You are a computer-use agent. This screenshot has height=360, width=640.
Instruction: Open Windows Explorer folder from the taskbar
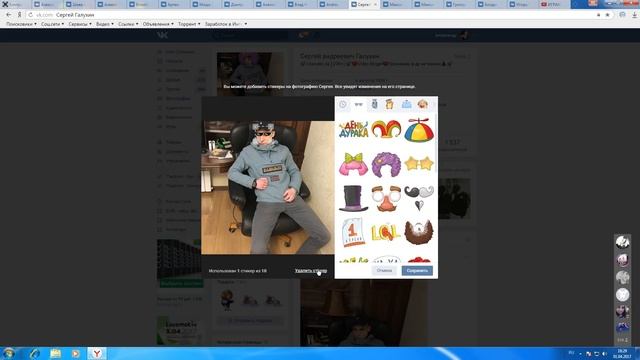[55, 353]
